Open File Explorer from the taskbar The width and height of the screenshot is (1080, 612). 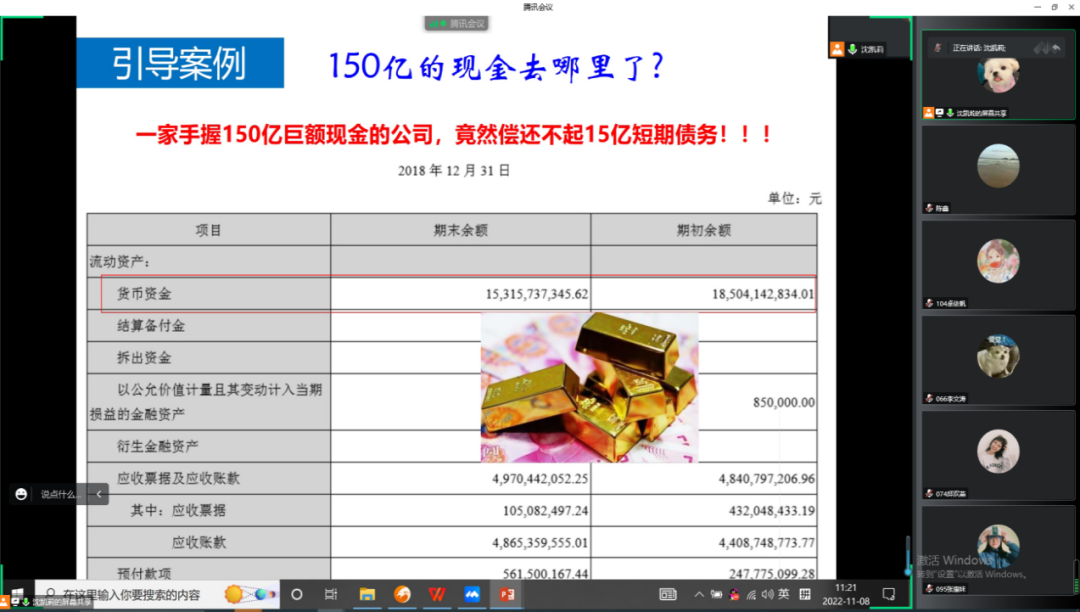(367, 594)
